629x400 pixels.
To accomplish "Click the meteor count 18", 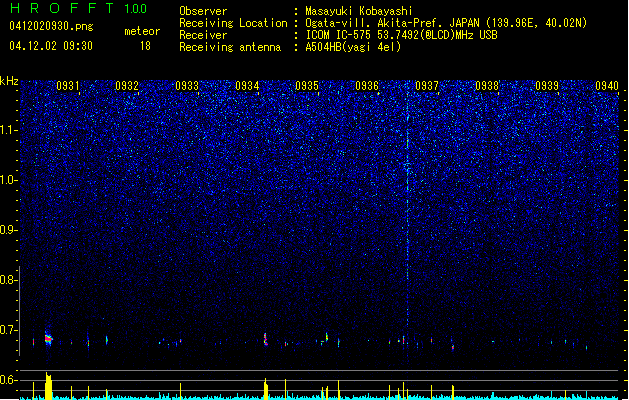I will [x=145, y=46].
